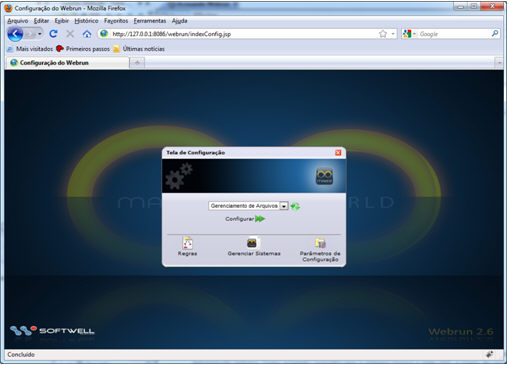List all tabs dropdown arrow

(499, 63)
